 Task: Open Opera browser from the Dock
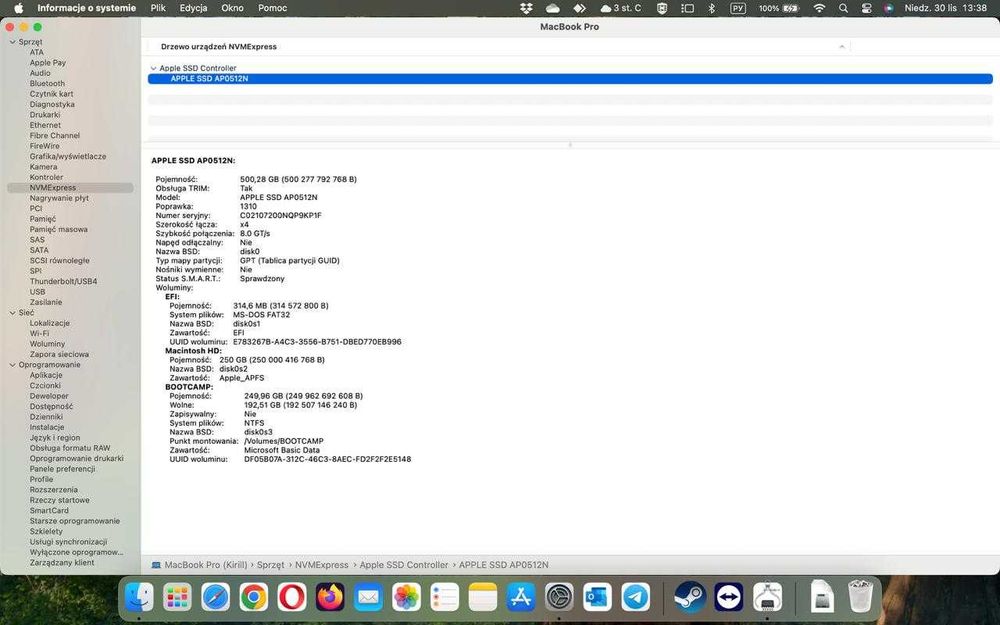tap(291, 598)
